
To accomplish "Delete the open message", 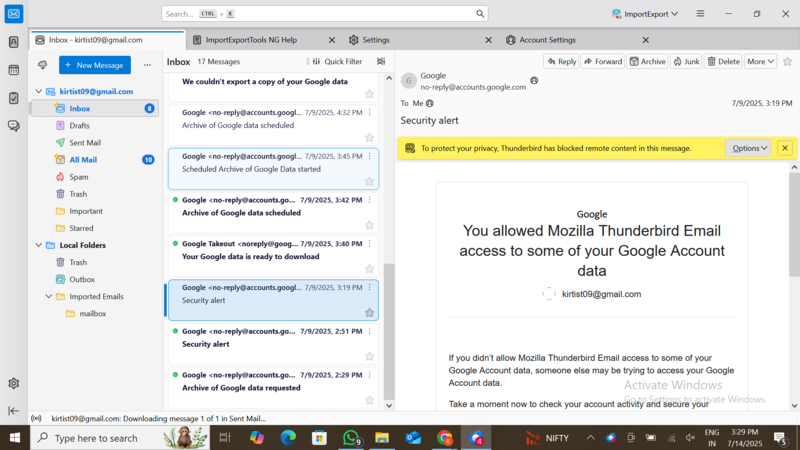I will click(x=723, y=61).
